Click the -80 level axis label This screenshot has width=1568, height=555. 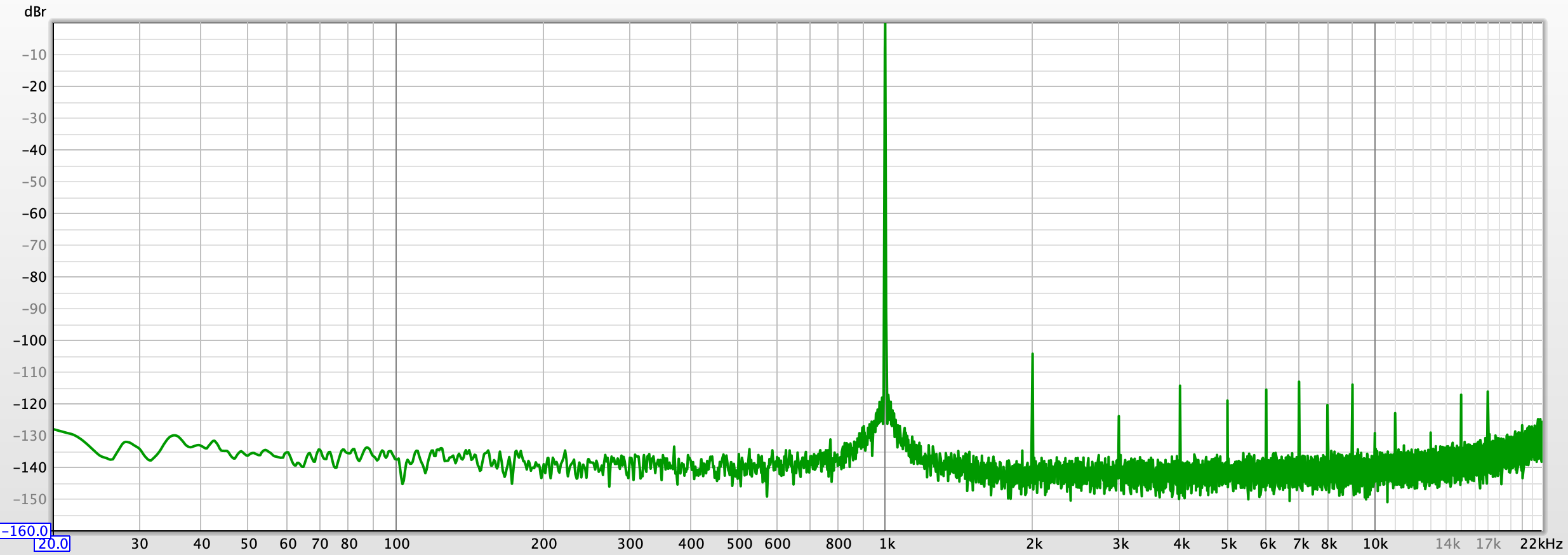[34, 277]
